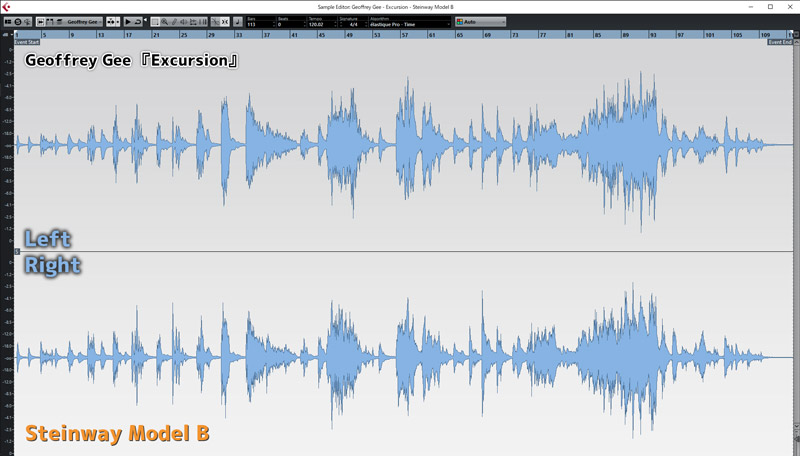The width and height of the screenshot is (800, 456).
Task: Select the Play speaker tool
Action: pyautogui.click(x=184, y=22)
